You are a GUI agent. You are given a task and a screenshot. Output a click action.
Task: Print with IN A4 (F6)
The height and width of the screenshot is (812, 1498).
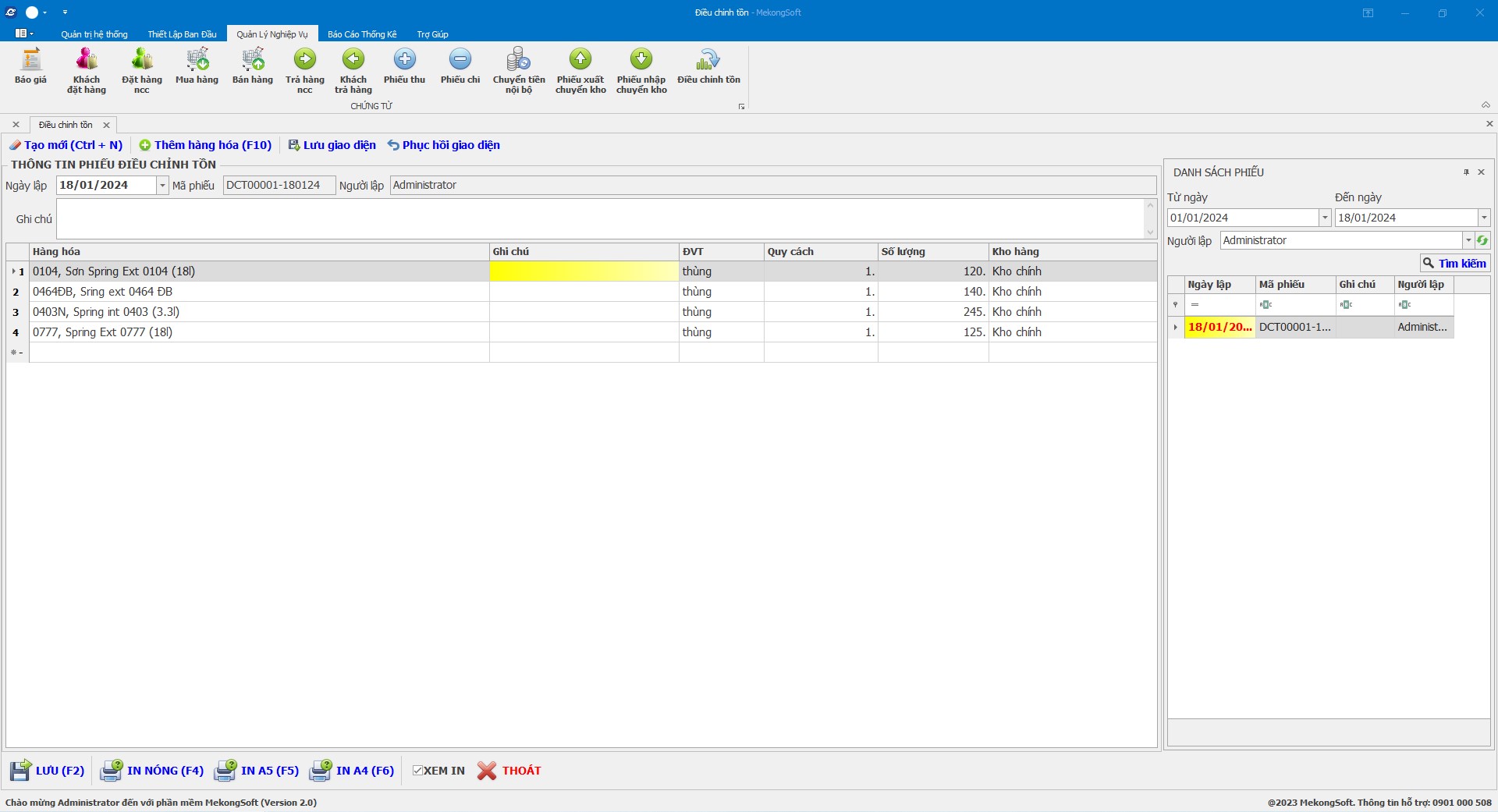tap(352, 771)
